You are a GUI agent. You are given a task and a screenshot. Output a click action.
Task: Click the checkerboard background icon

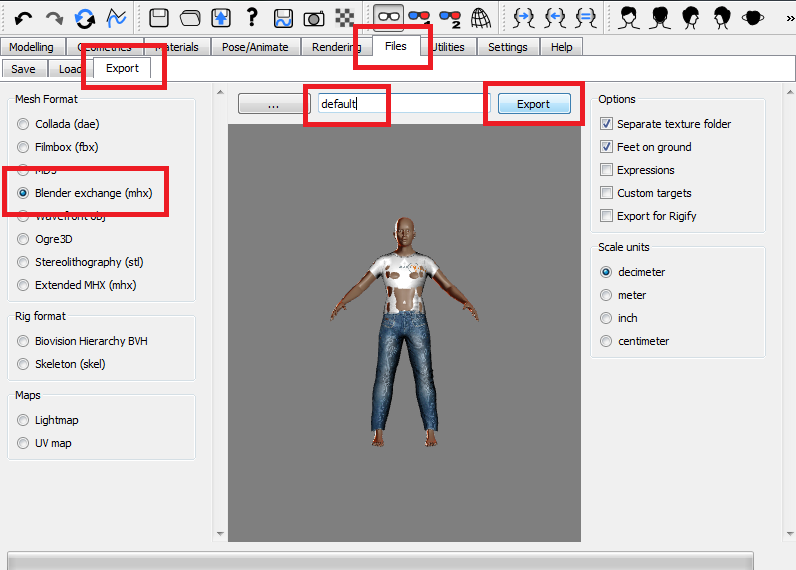[344, 16]
